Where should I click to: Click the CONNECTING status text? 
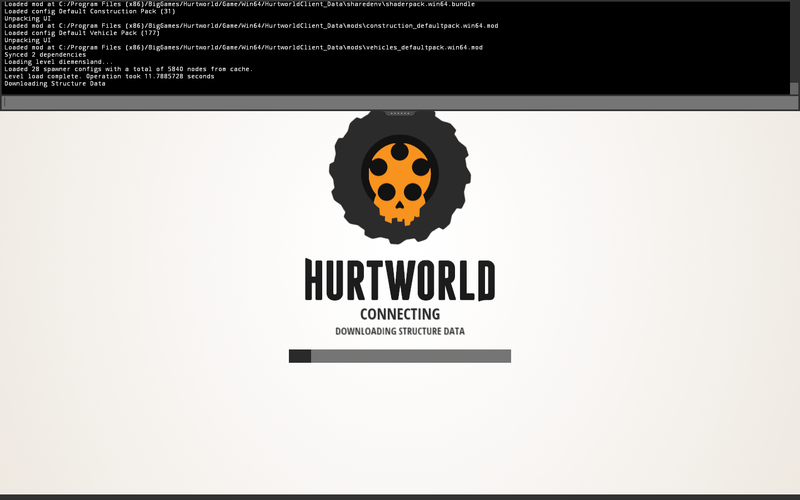[400, 314]
